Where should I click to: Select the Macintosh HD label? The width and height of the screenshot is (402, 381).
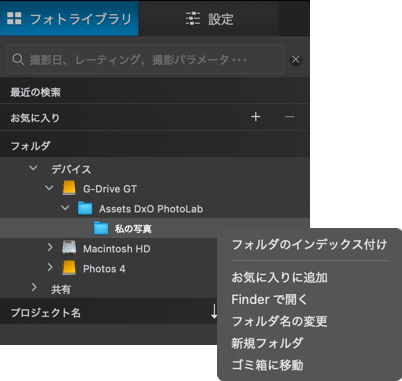coord(117,249)
